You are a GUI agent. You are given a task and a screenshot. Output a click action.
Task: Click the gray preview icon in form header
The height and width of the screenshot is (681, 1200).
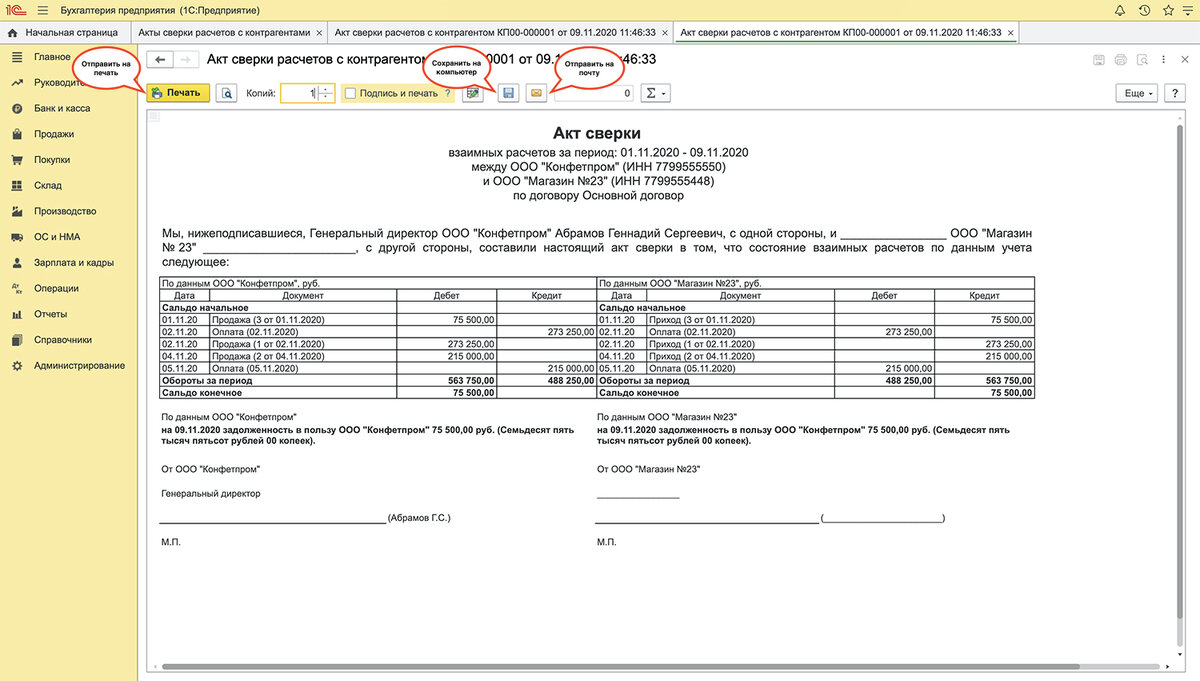tap(1141, 60)
